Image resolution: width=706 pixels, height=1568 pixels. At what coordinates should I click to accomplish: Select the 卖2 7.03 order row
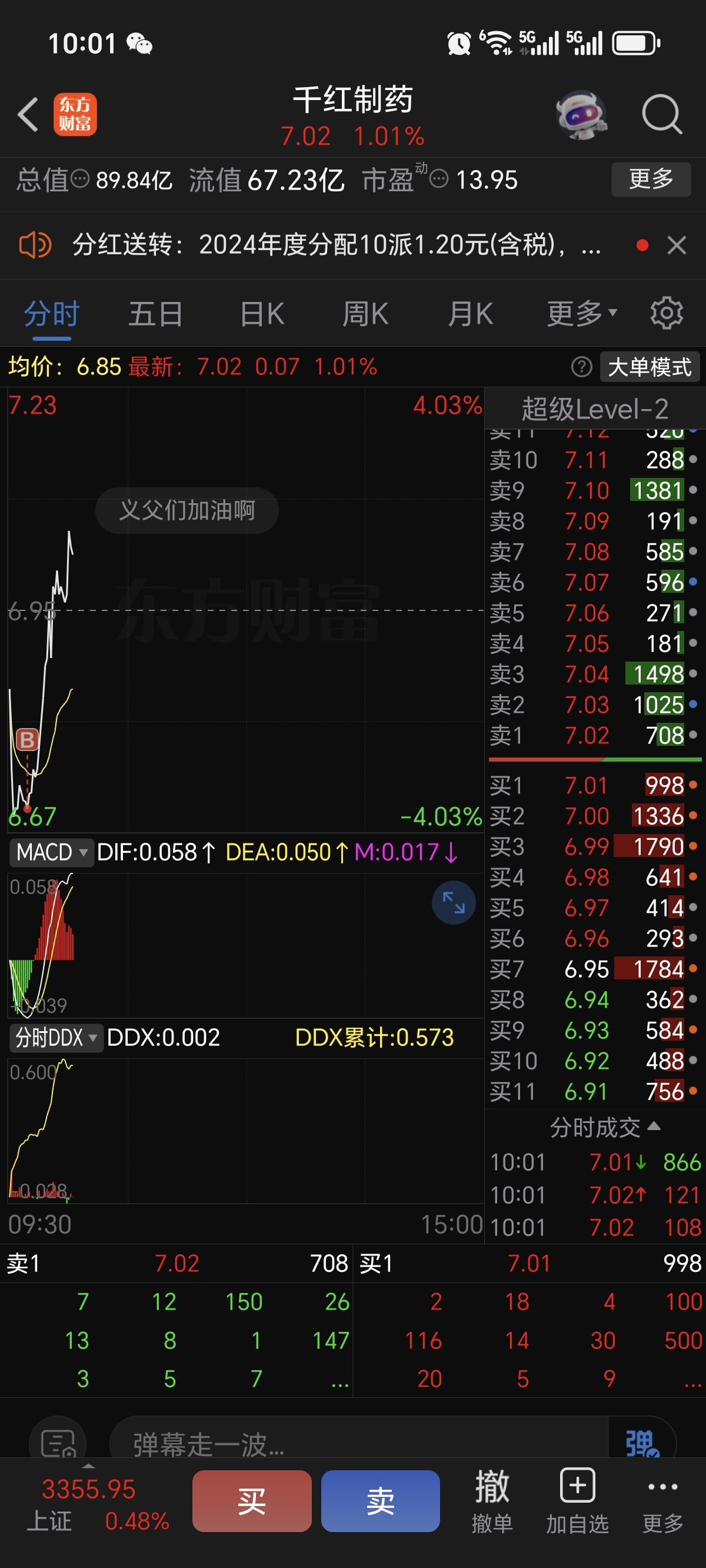click(595, 705)
